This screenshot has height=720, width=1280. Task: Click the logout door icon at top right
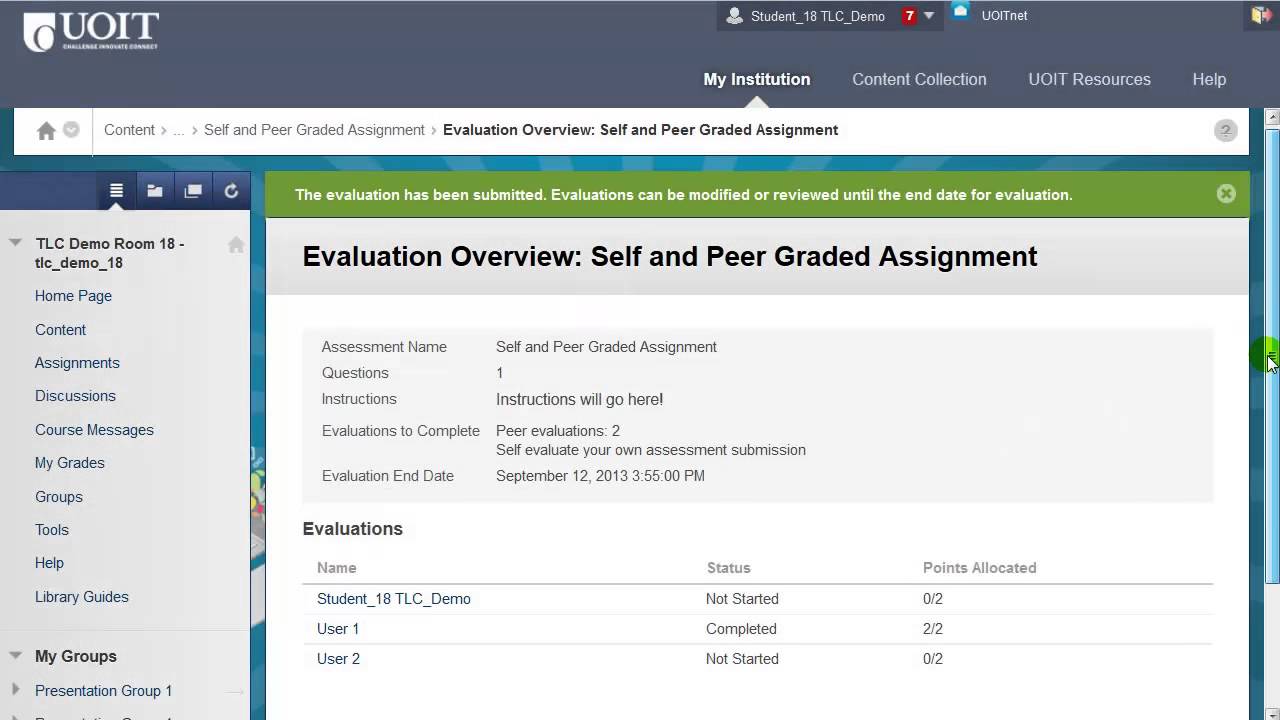tap(1260, 15)
